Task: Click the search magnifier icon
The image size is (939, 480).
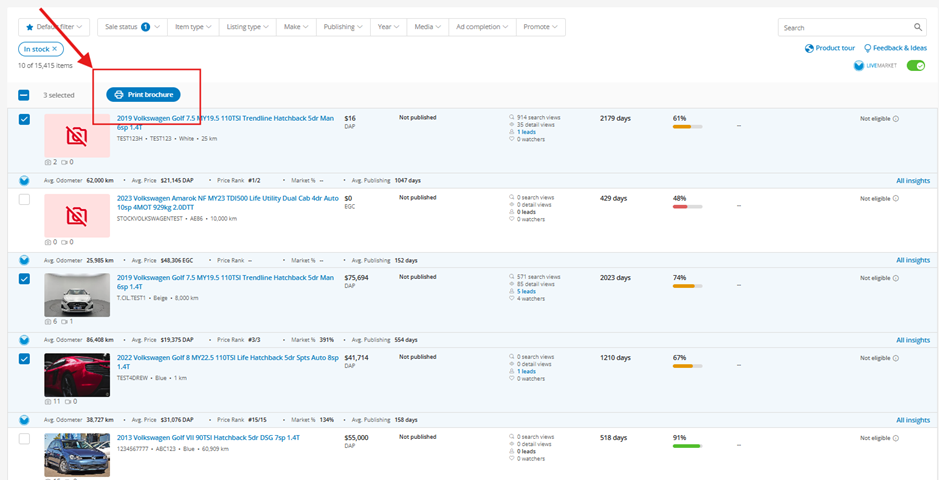Action: pyautogui.click(x=918, y=28)
